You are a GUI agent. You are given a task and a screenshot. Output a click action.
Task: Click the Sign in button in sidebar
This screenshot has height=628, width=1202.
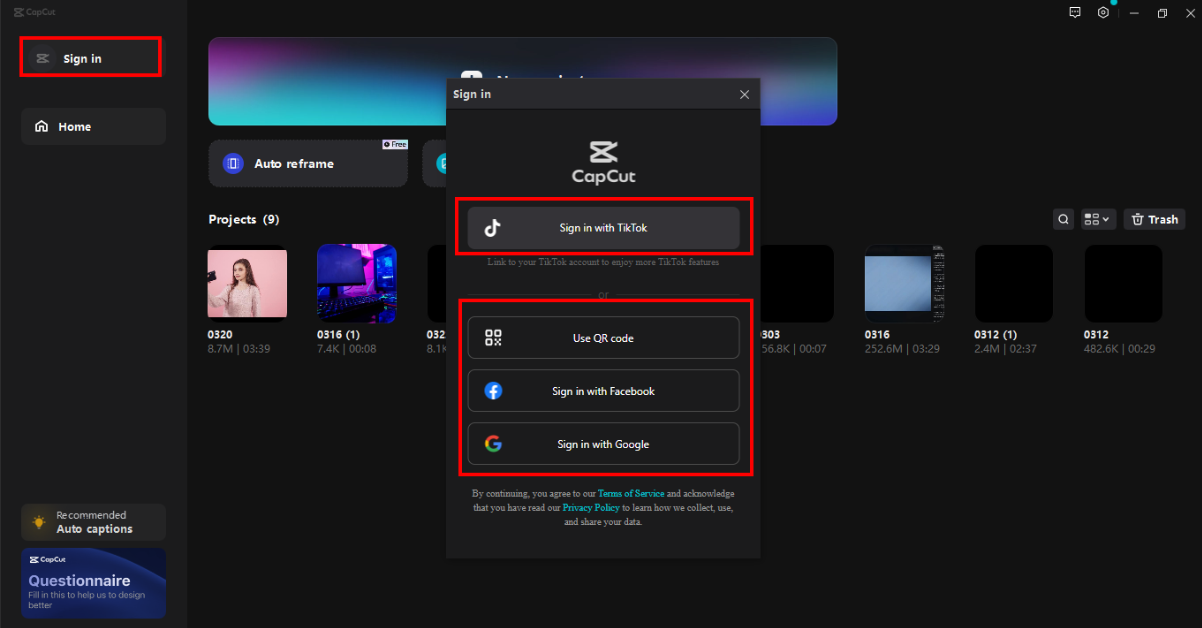pos(90,57)
